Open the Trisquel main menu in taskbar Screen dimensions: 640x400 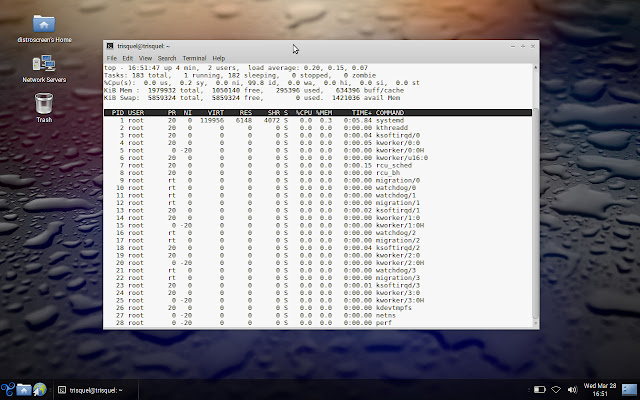8,389
